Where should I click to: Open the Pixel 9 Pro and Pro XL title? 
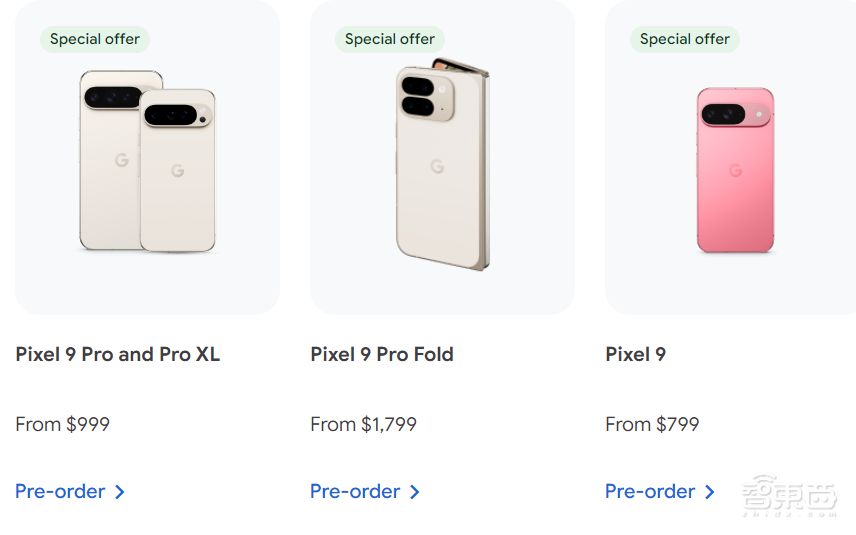[x=118, y=354]
